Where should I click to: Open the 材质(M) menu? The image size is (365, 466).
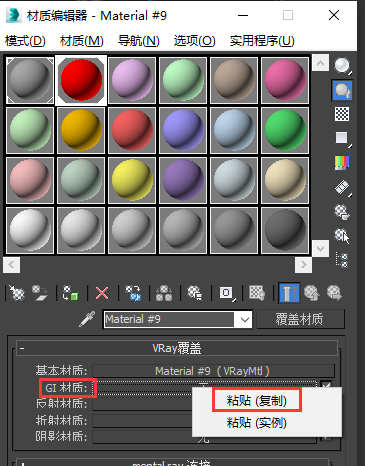[x=82, y=41]
